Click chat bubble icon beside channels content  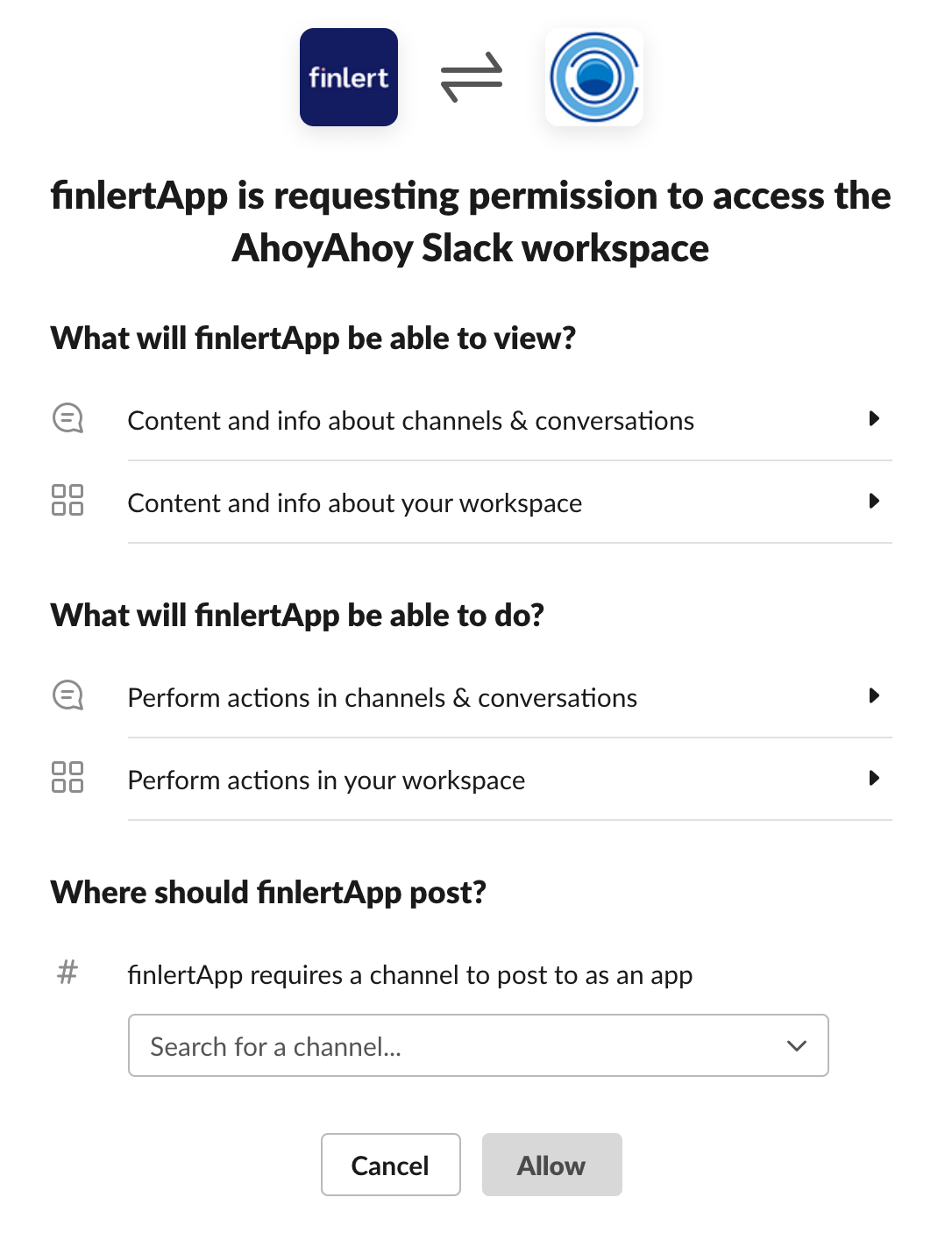67,418
